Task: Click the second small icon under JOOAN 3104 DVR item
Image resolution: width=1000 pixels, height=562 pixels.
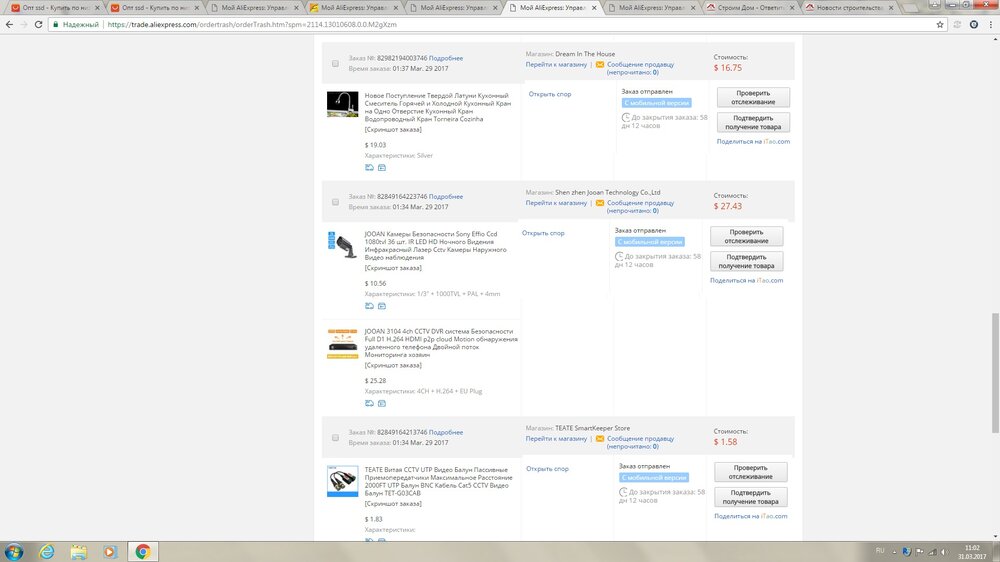Action: click(381, 403)
